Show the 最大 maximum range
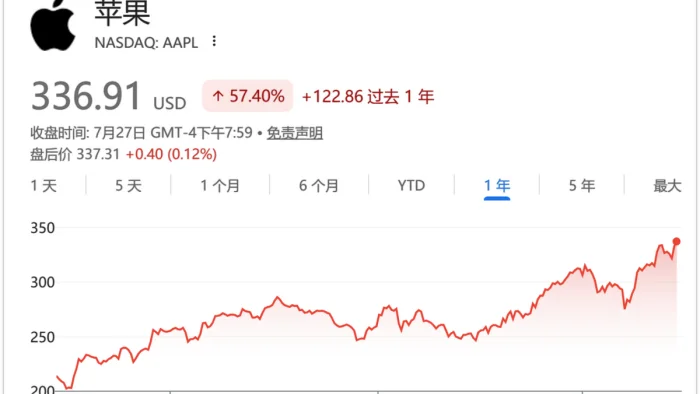 click(x=667, y=186)
